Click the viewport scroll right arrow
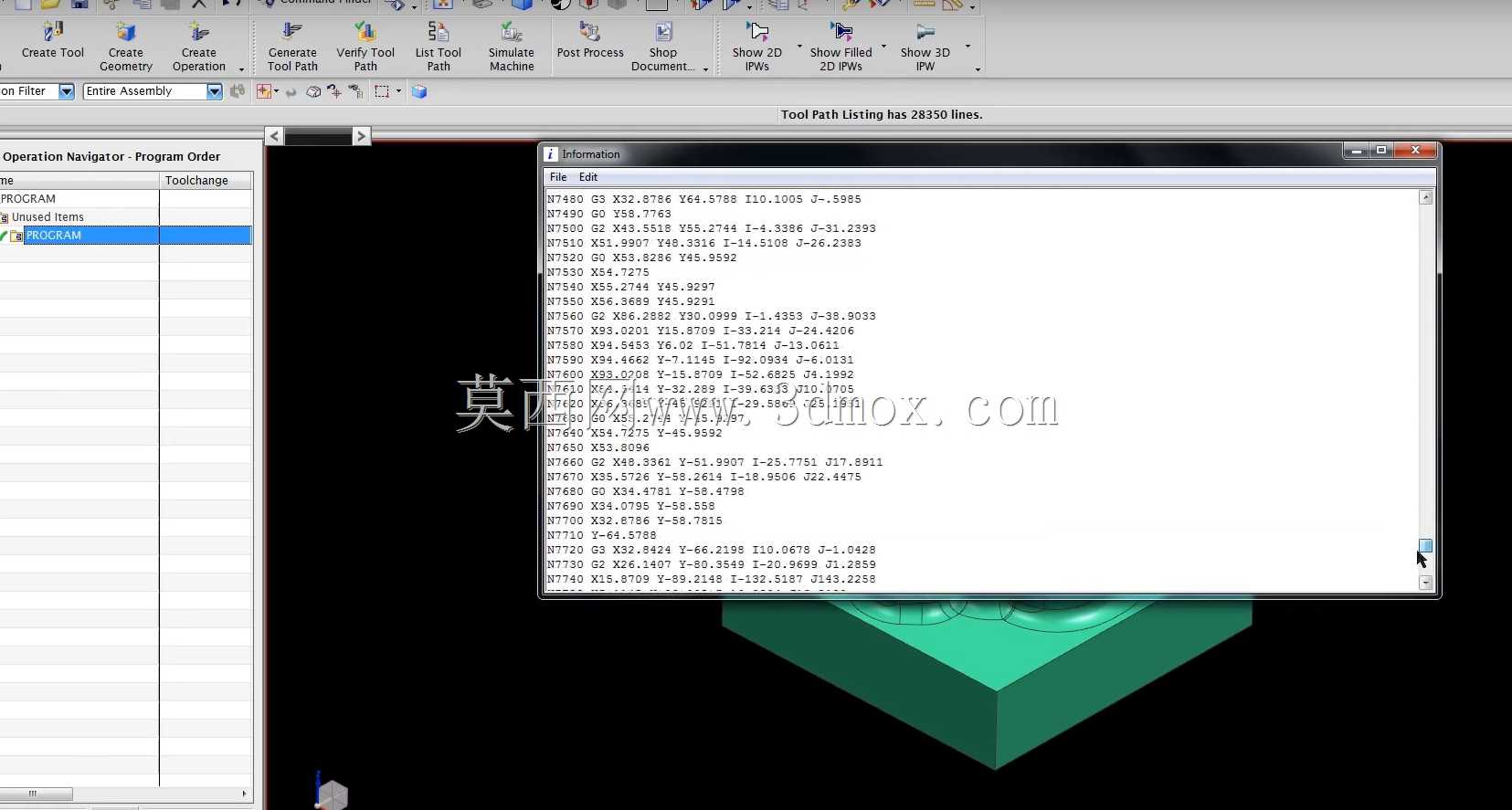This screenshot has height=810, width=1512. click(x=362, y=136)
